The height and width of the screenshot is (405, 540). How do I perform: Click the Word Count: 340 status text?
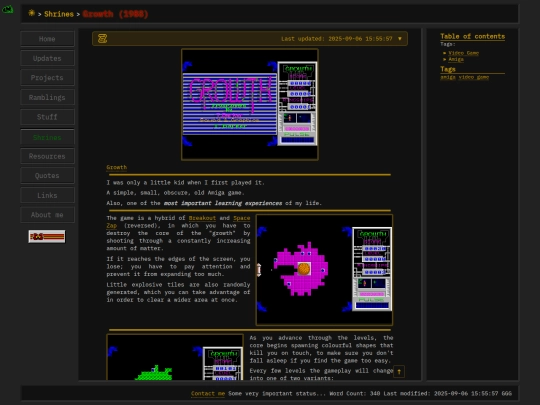(354, 393)
